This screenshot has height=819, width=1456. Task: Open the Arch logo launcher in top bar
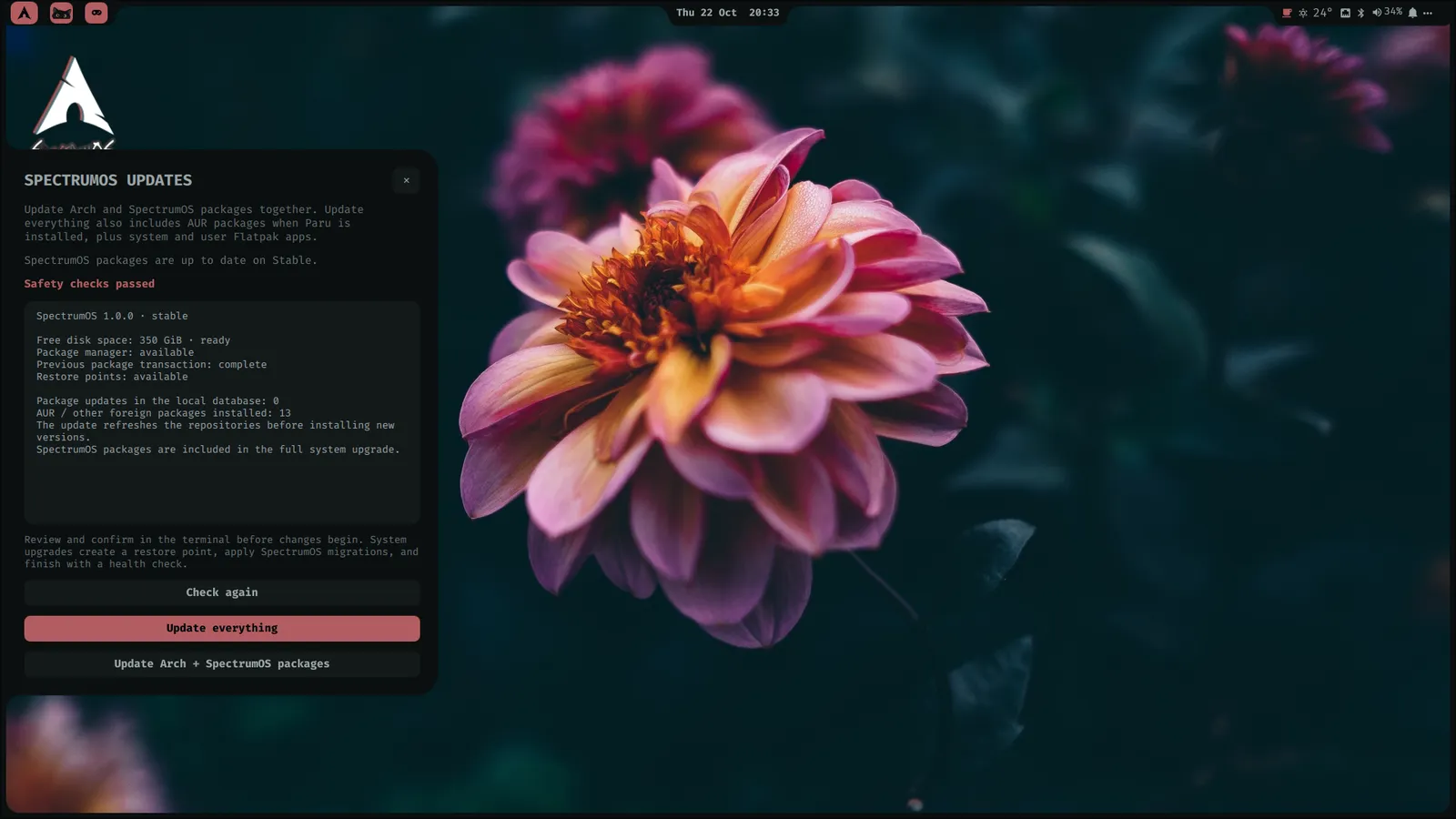point(25,13)
